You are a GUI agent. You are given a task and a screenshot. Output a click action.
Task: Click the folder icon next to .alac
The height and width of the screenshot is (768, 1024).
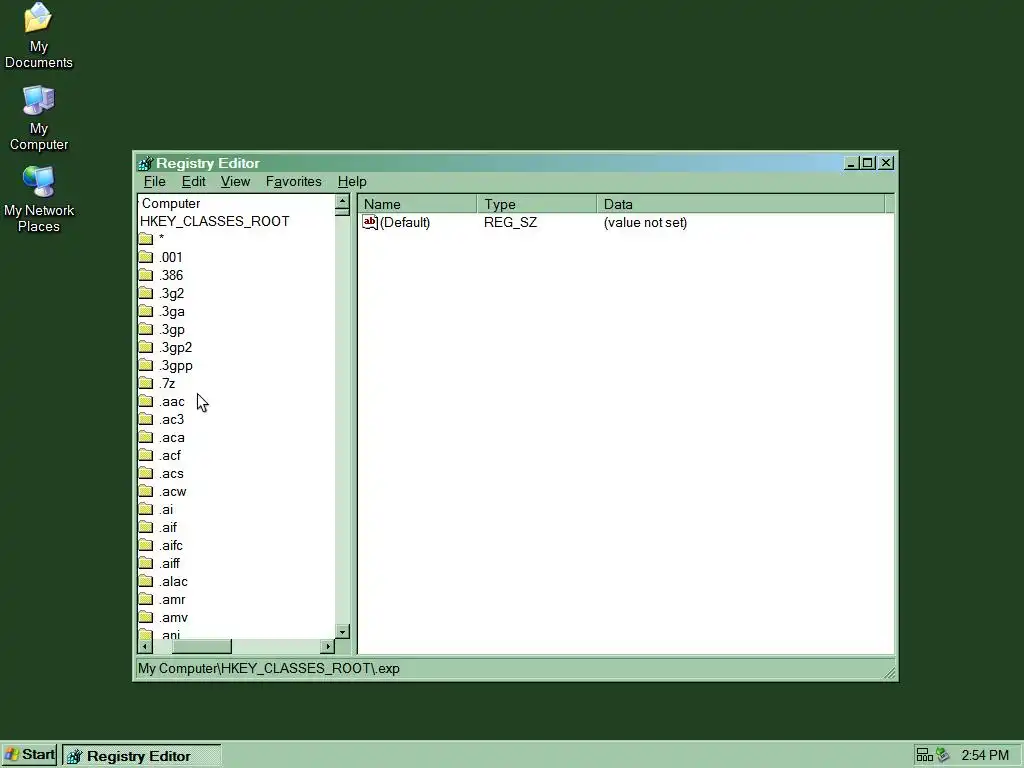pos(146,581)
